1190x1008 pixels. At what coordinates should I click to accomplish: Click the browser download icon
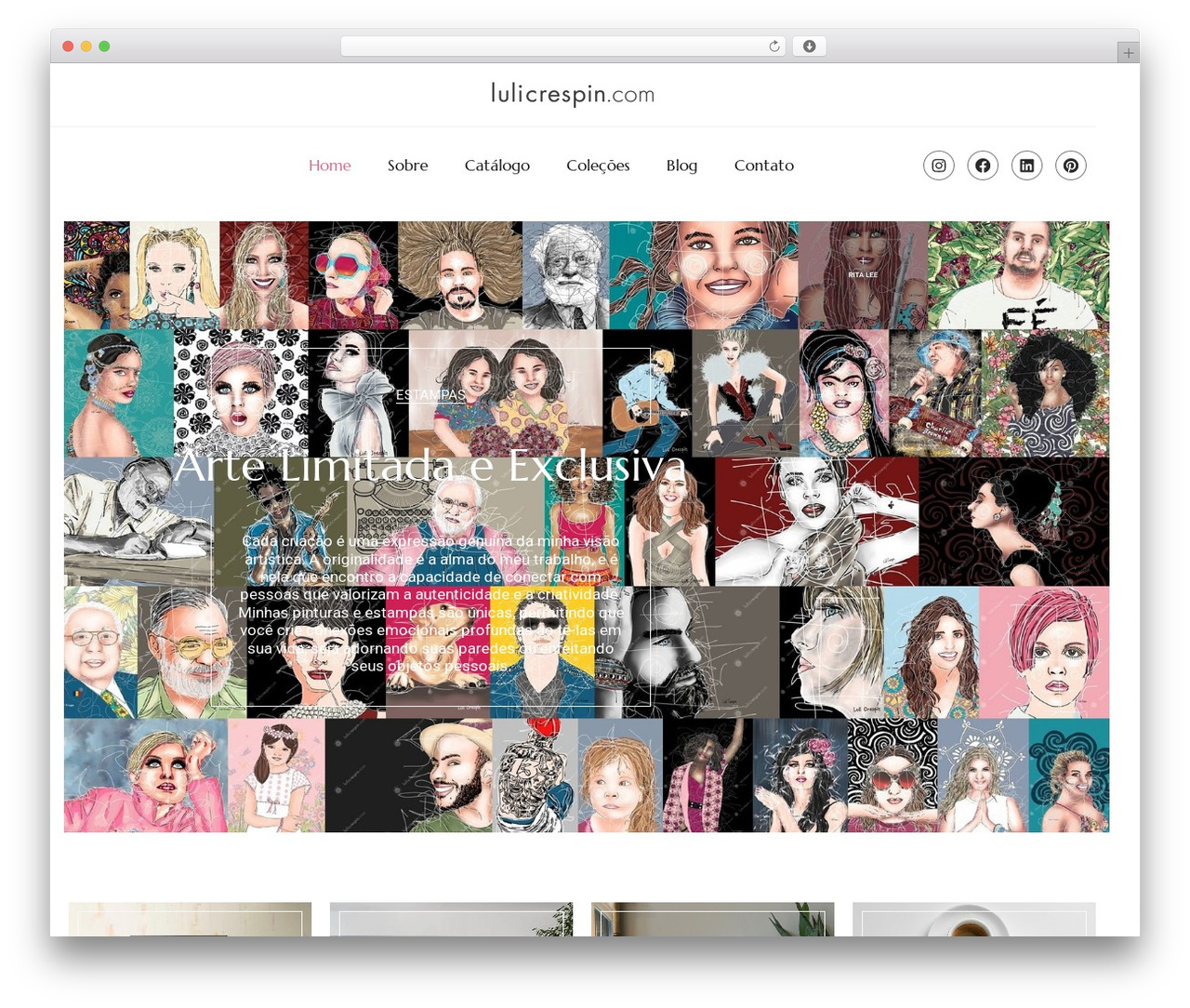point(809,46)
